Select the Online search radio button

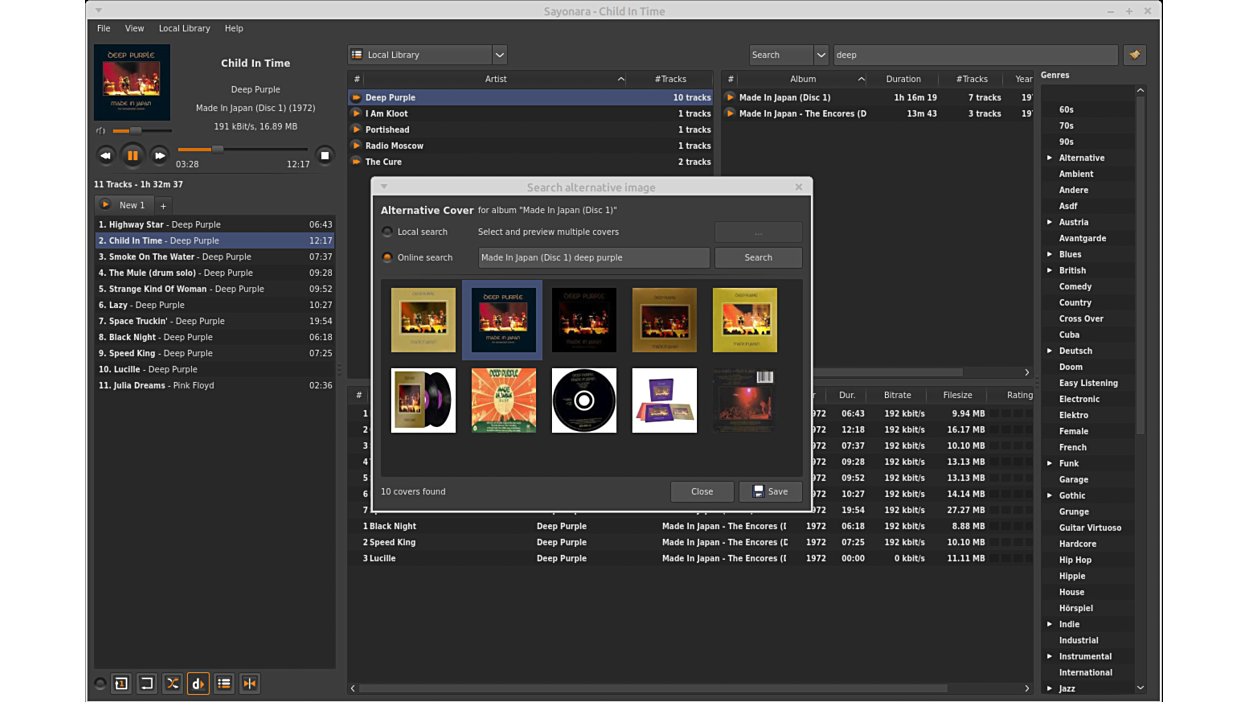(388, 258)
